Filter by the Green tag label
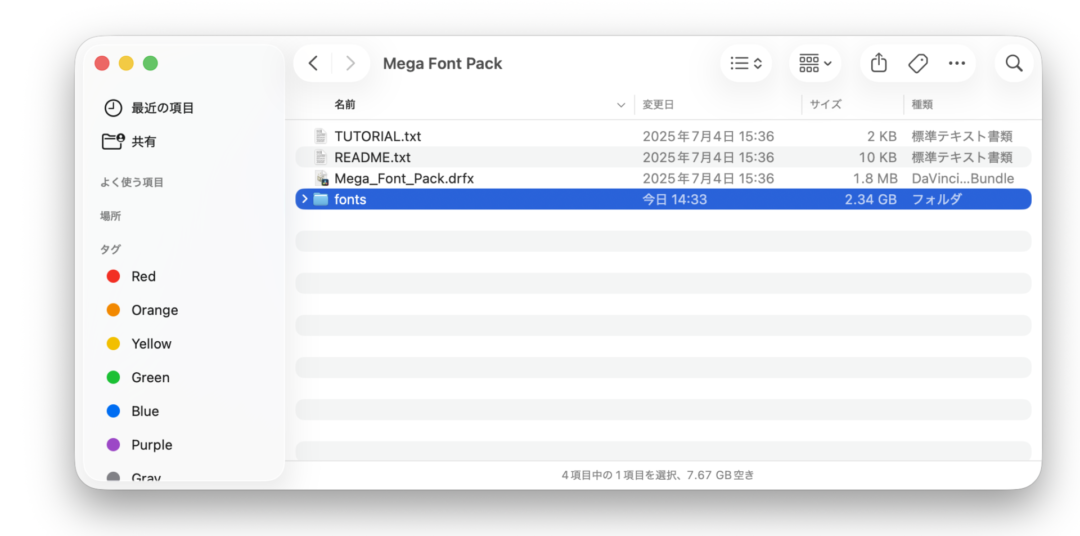The width and height of the screenshot is (1080, 536). pyautogui.click(x=150, y=378)
